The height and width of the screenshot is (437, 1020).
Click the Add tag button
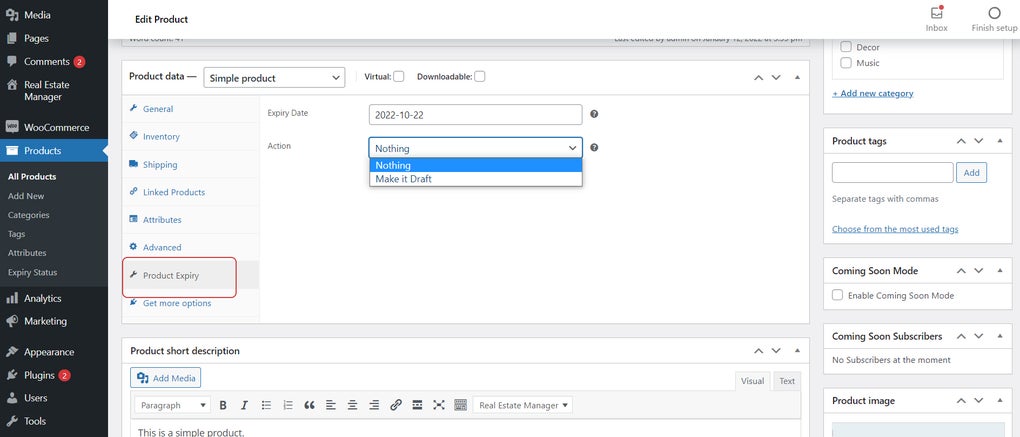[x=971, y=172]
